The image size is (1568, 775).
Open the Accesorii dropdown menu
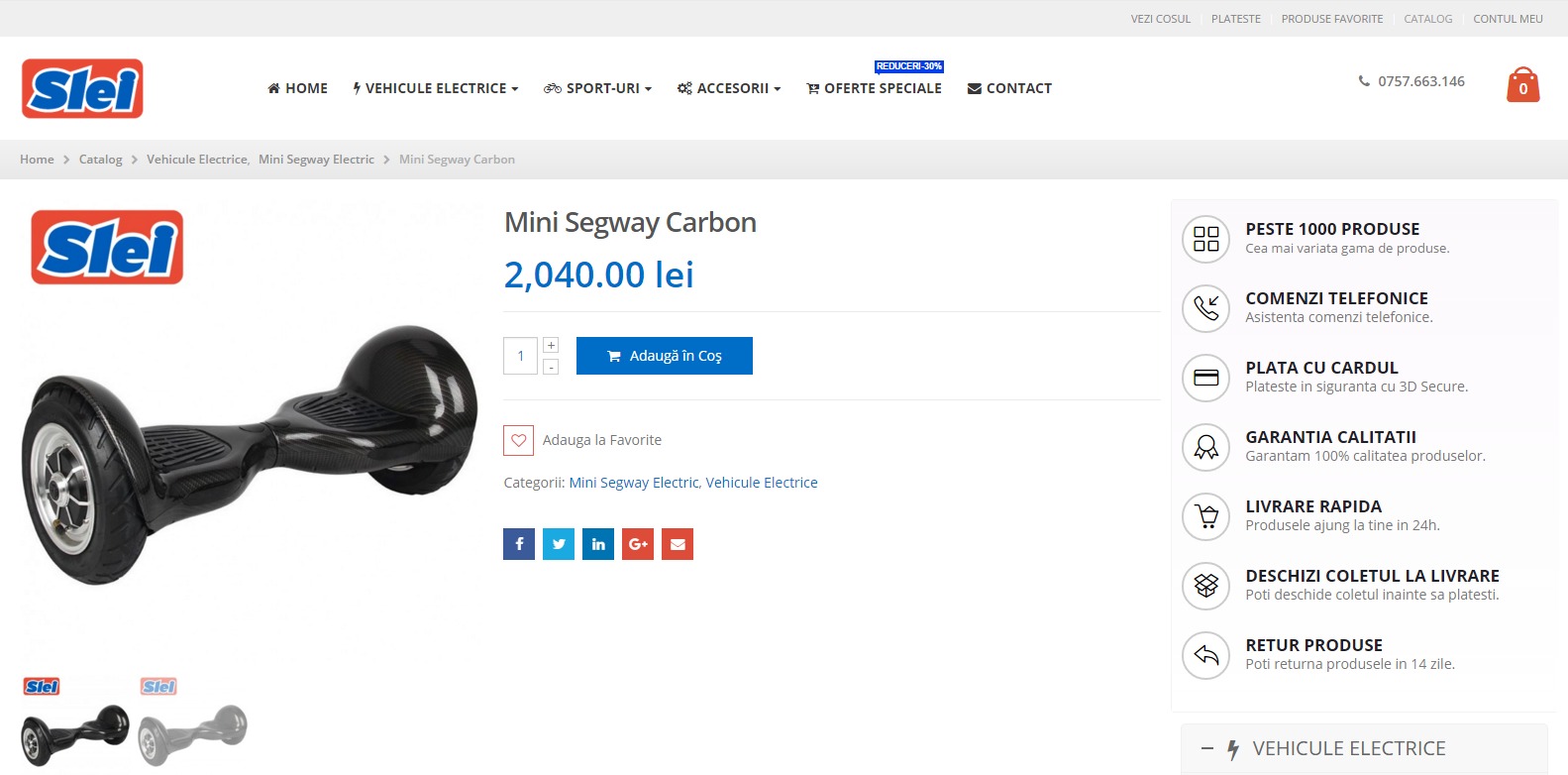point(729,88)
